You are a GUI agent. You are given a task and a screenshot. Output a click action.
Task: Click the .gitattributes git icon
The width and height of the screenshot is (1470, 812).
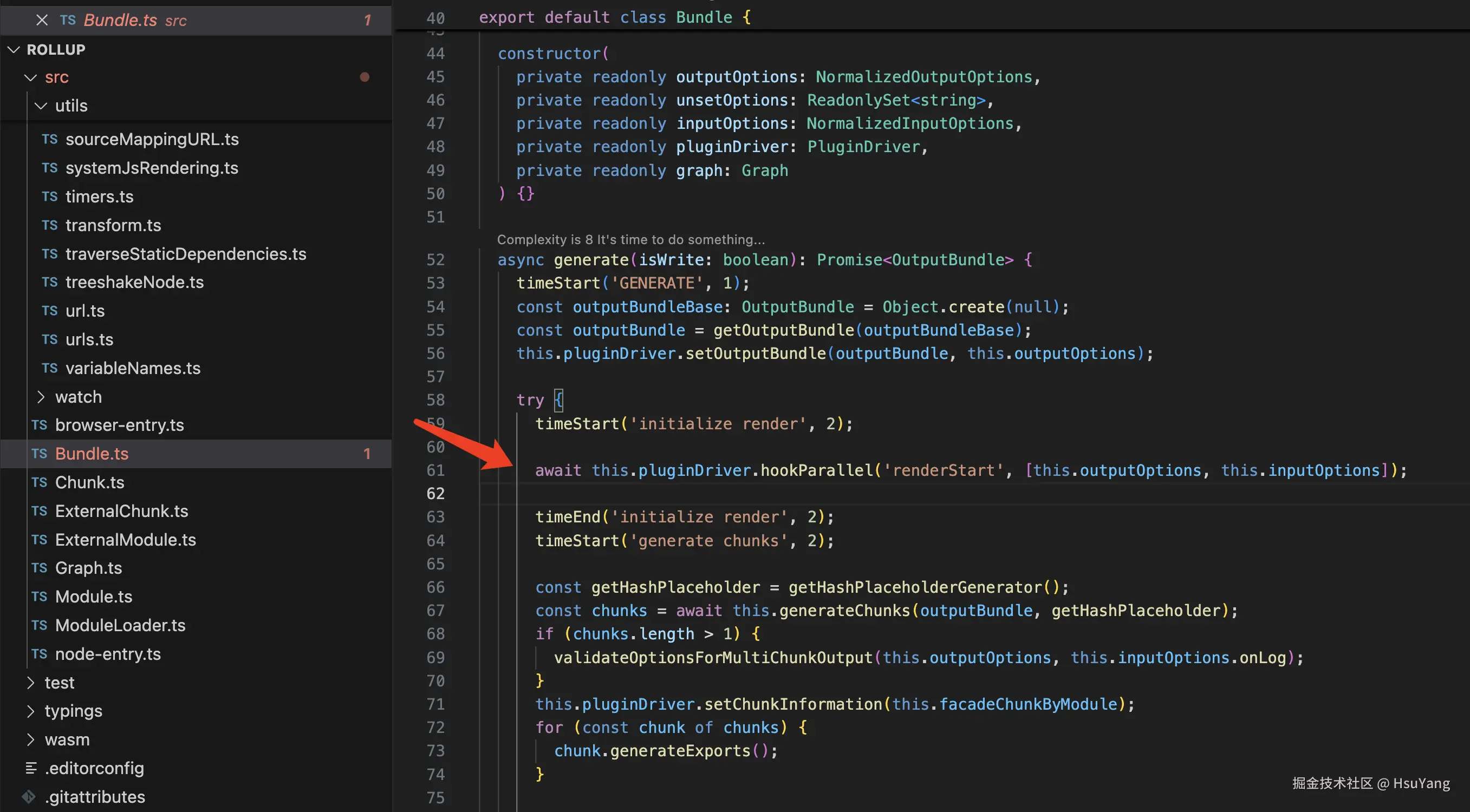[29, 797]
